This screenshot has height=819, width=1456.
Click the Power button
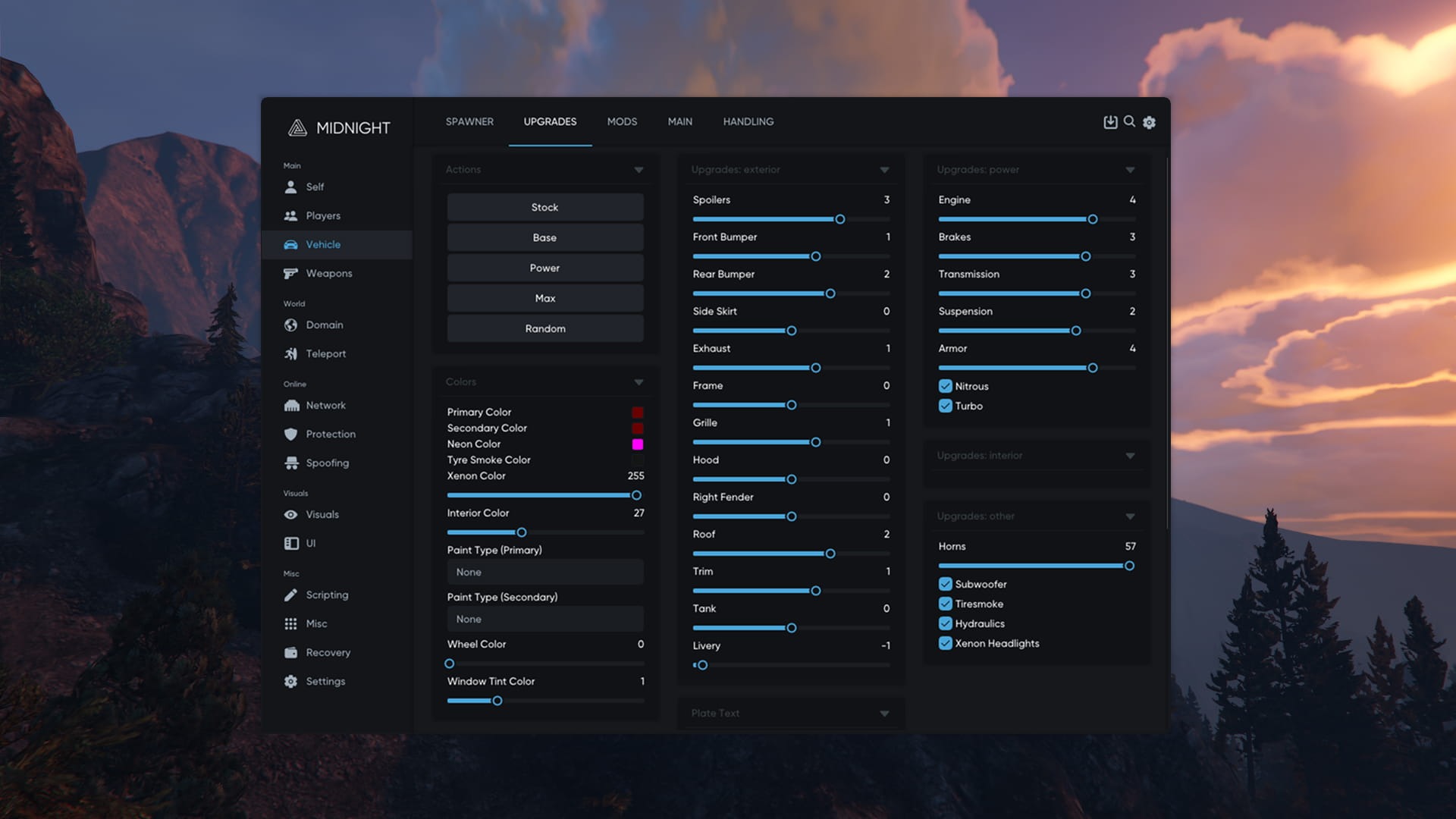[545, 268]
